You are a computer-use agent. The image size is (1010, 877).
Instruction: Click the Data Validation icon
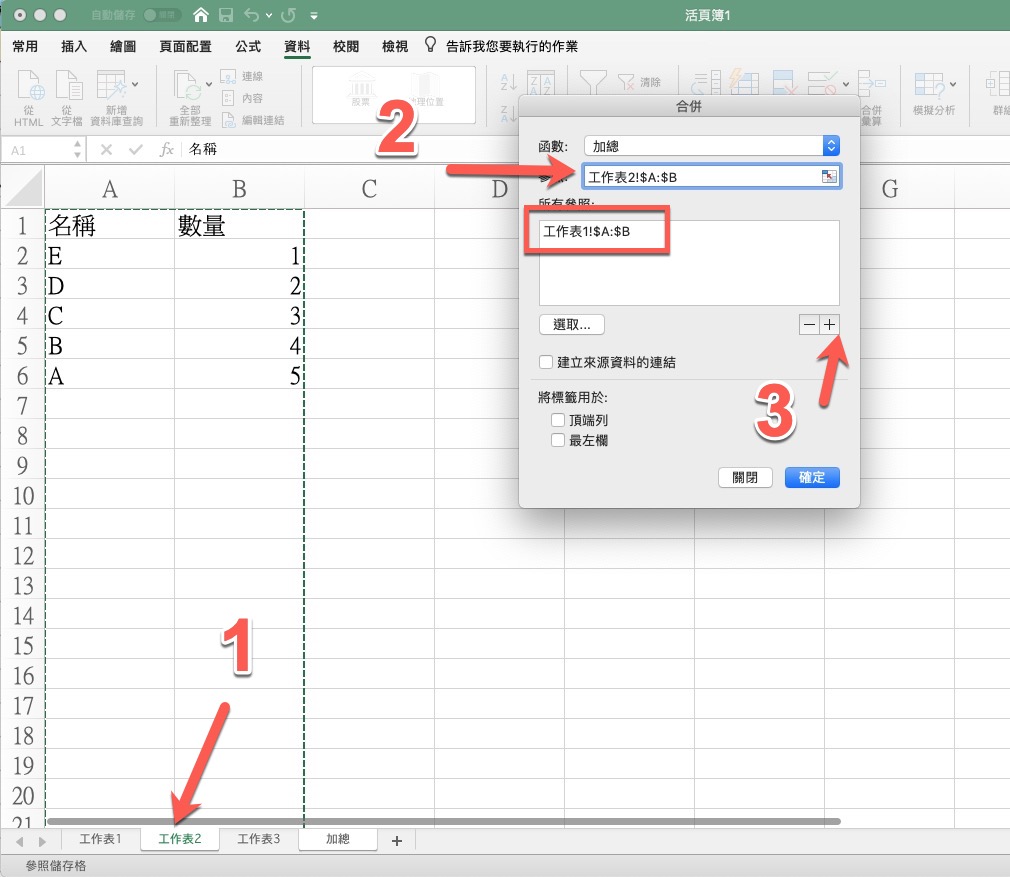click(x=823, y=82)
